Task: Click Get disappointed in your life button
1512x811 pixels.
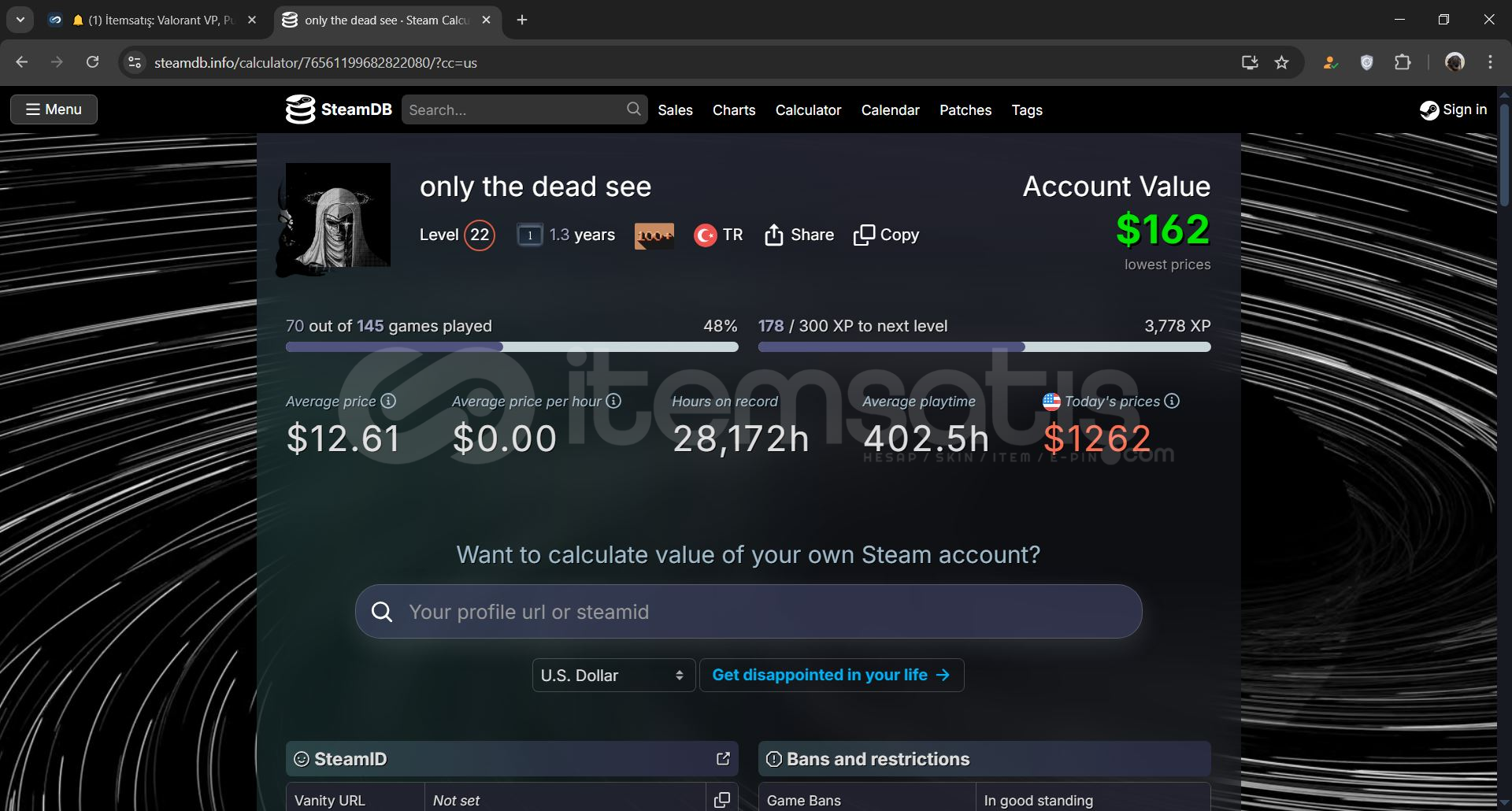Action: point(832,675)
